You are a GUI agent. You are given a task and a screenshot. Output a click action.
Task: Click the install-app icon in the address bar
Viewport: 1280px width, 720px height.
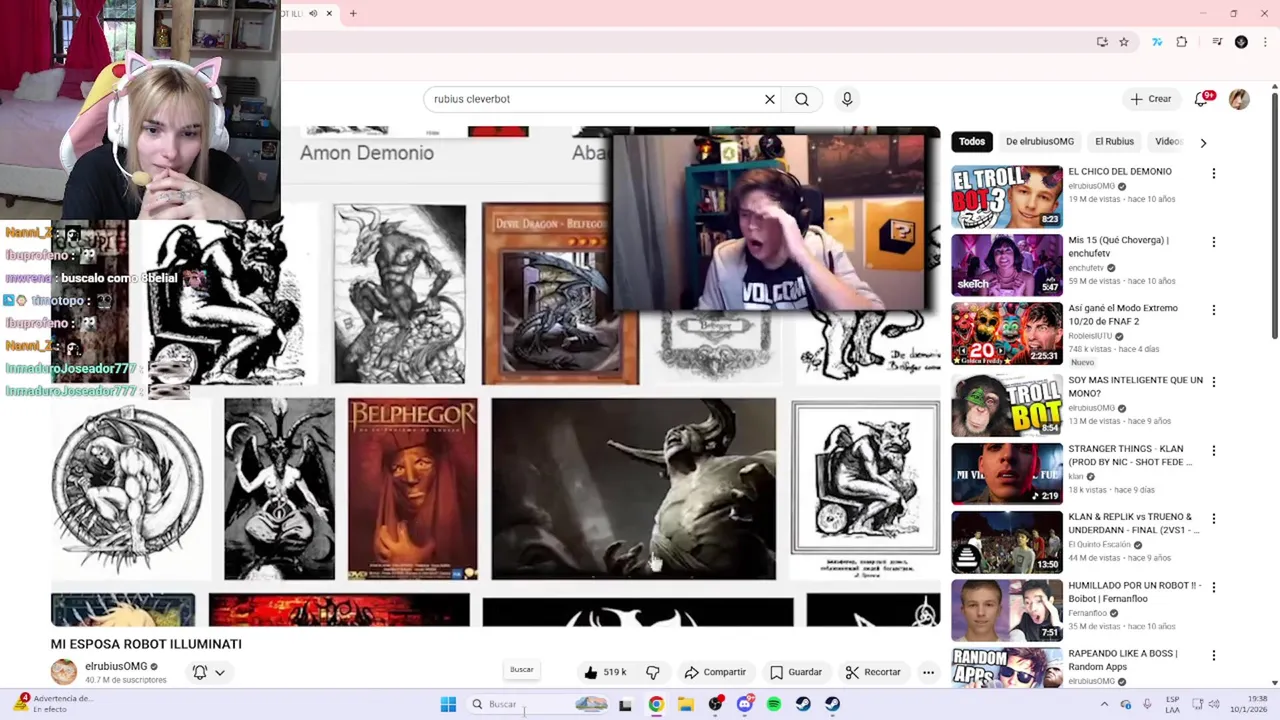1102,42
